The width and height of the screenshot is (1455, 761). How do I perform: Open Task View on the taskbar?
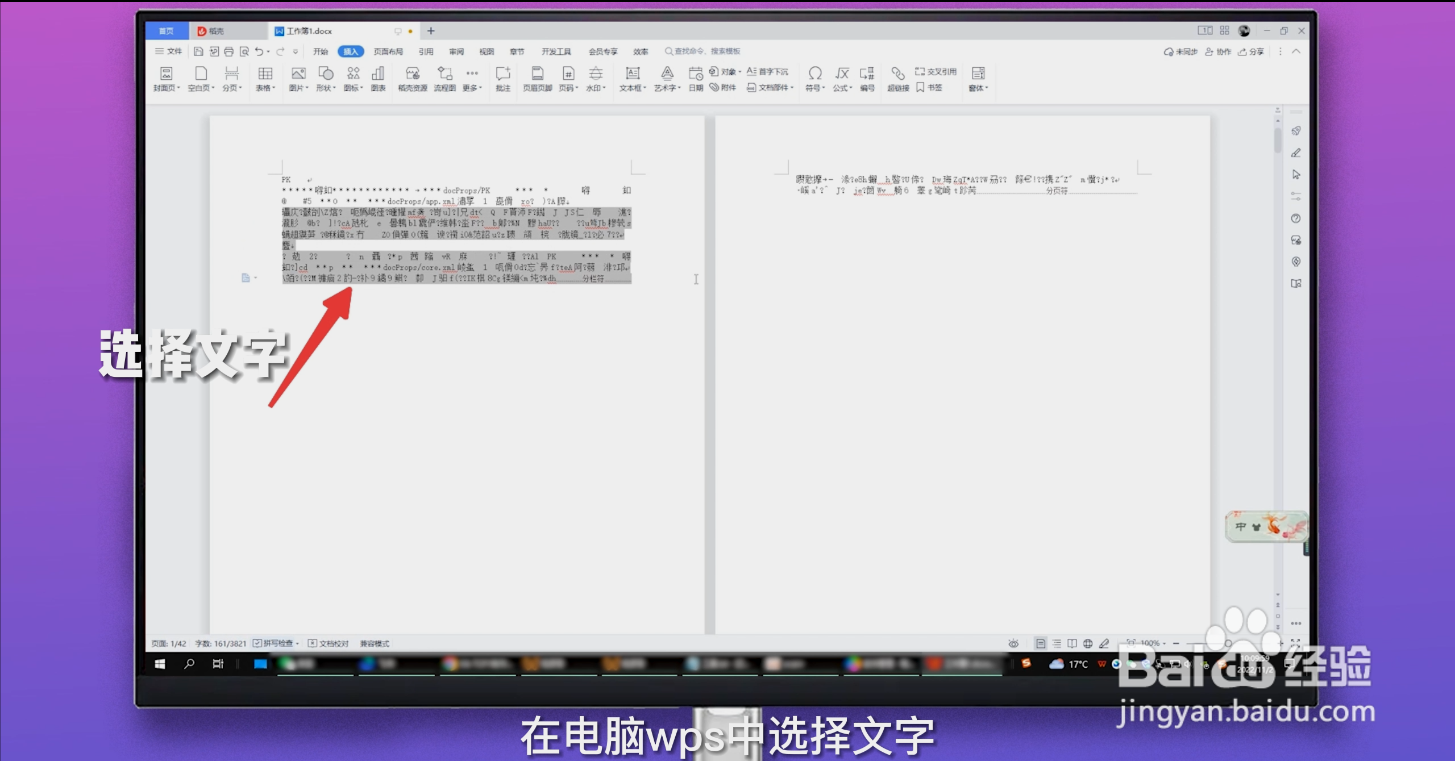(x=218, y=664)
